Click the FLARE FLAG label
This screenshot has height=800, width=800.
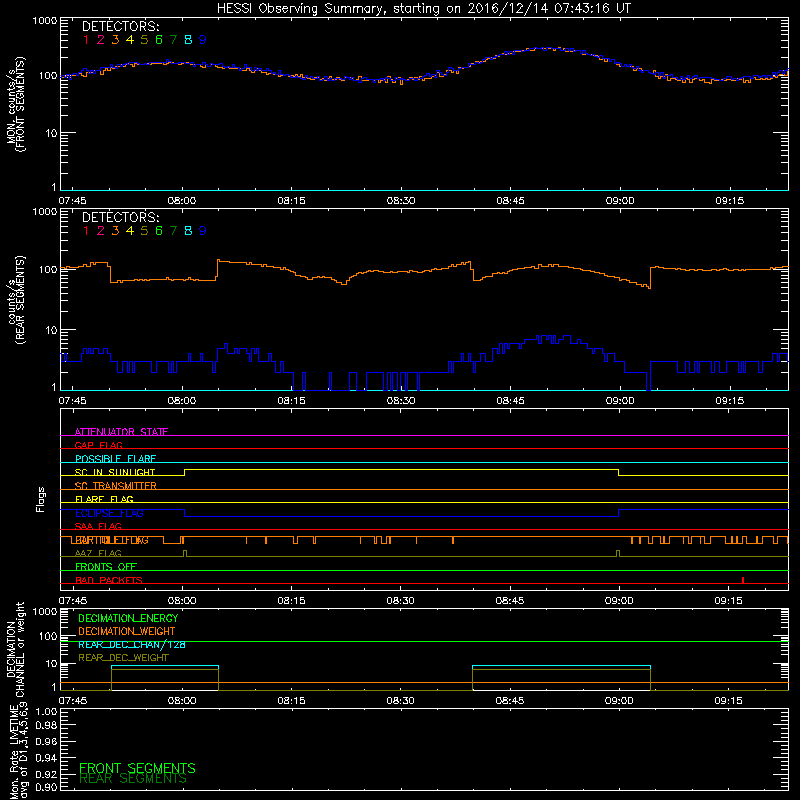point(104,499)
